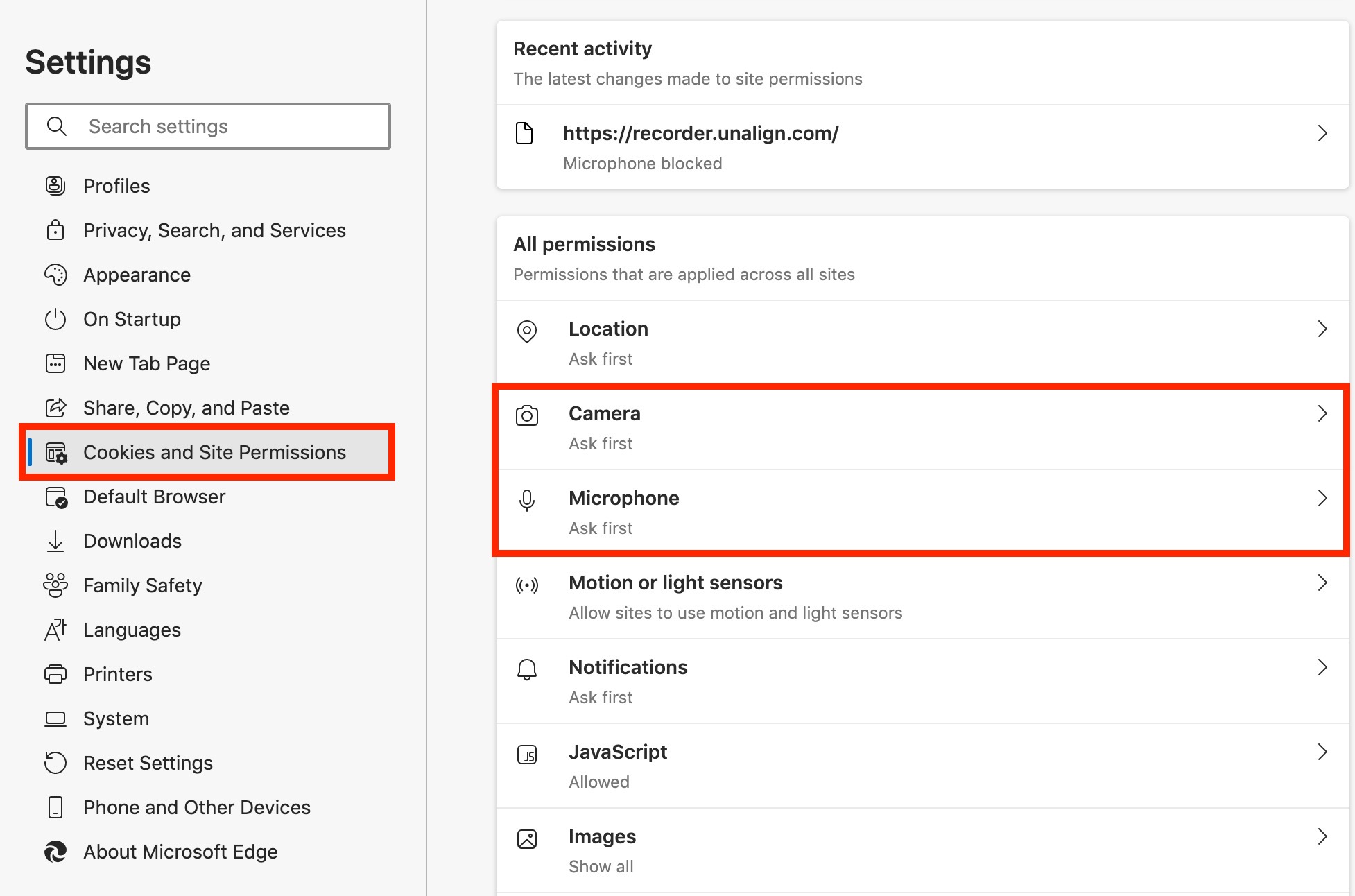Viewport: 1355px width, 896px height.
Task: Click the On Startup power icon
Action: coord(55,319)
